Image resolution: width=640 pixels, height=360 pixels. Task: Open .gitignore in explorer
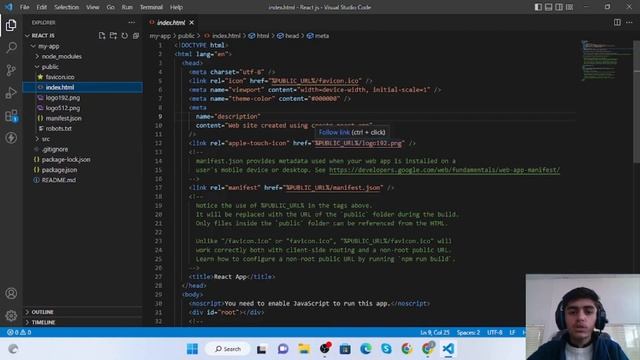[54, 149]
